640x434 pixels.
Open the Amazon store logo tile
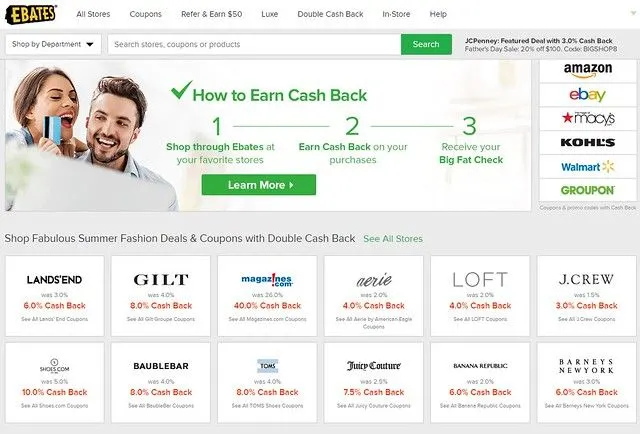click(588, 71)
